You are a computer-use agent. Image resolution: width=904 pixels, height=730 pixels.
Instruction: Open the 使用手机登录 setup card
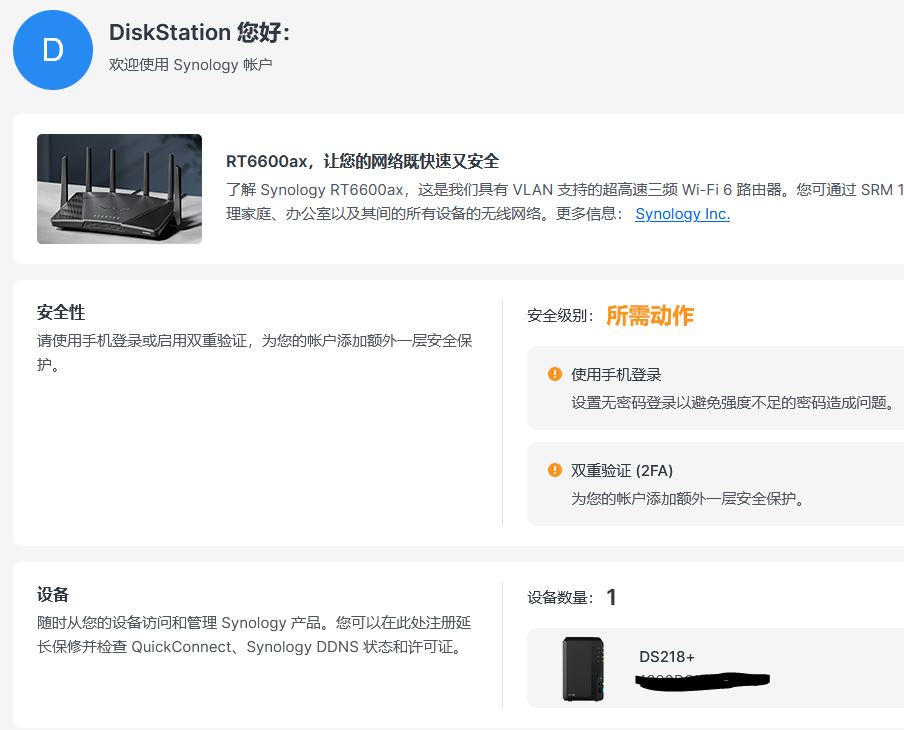click(715, 388)
